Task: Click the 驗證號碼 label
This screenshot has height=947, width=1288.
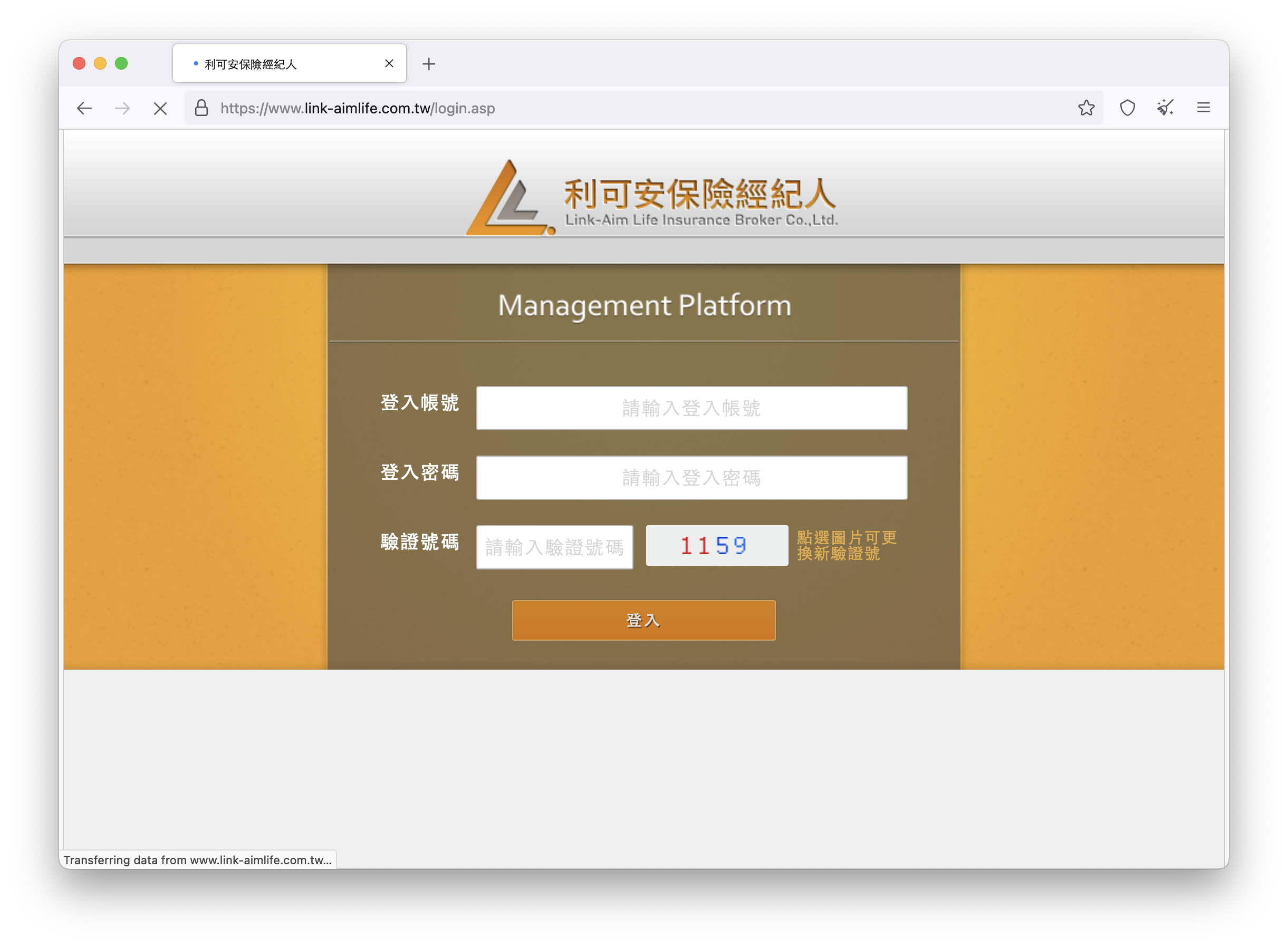Action: pyautogui.click(x=420, y=542)
